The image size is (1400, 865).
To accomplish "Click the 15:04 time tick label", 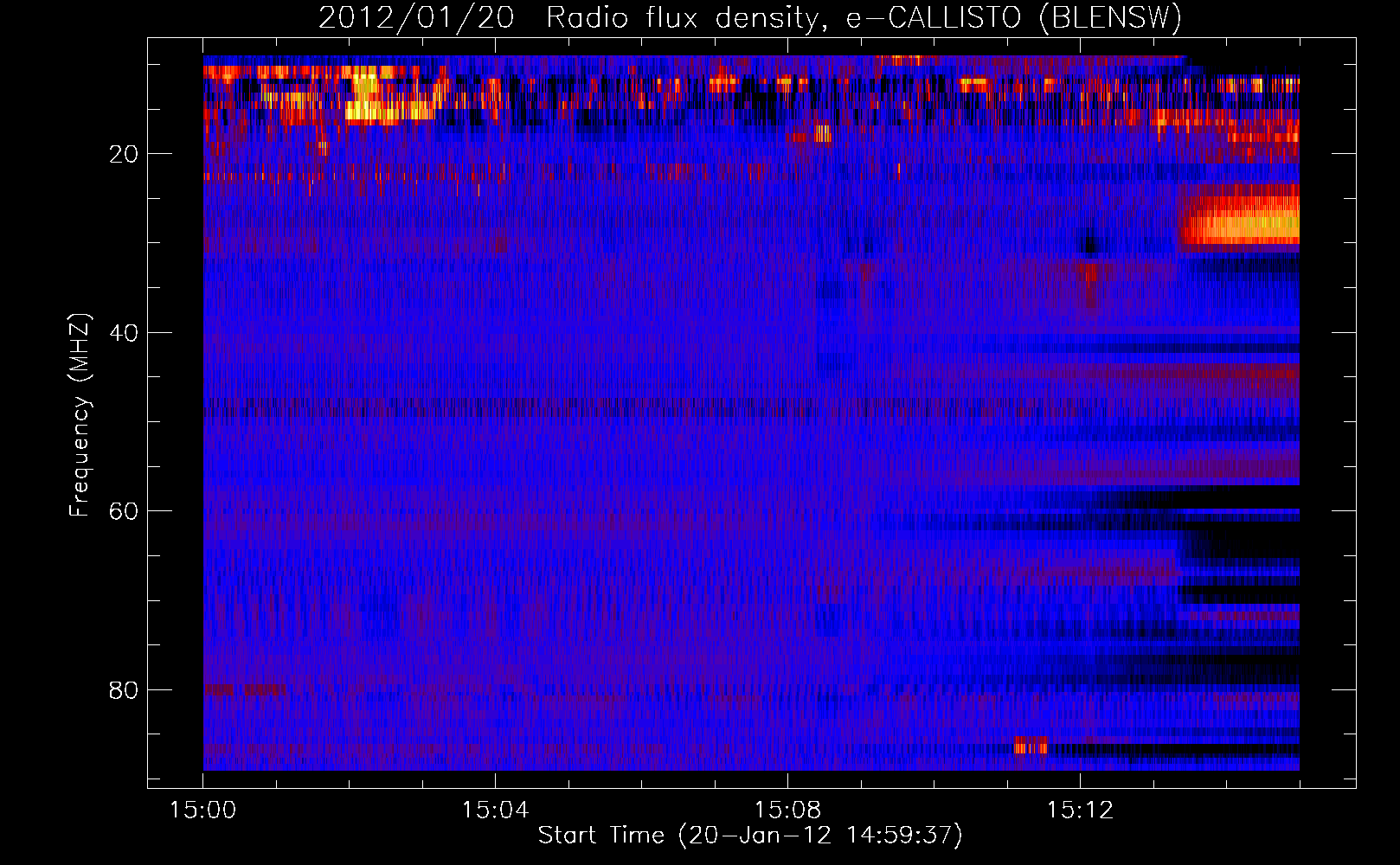I will (495, 811).
